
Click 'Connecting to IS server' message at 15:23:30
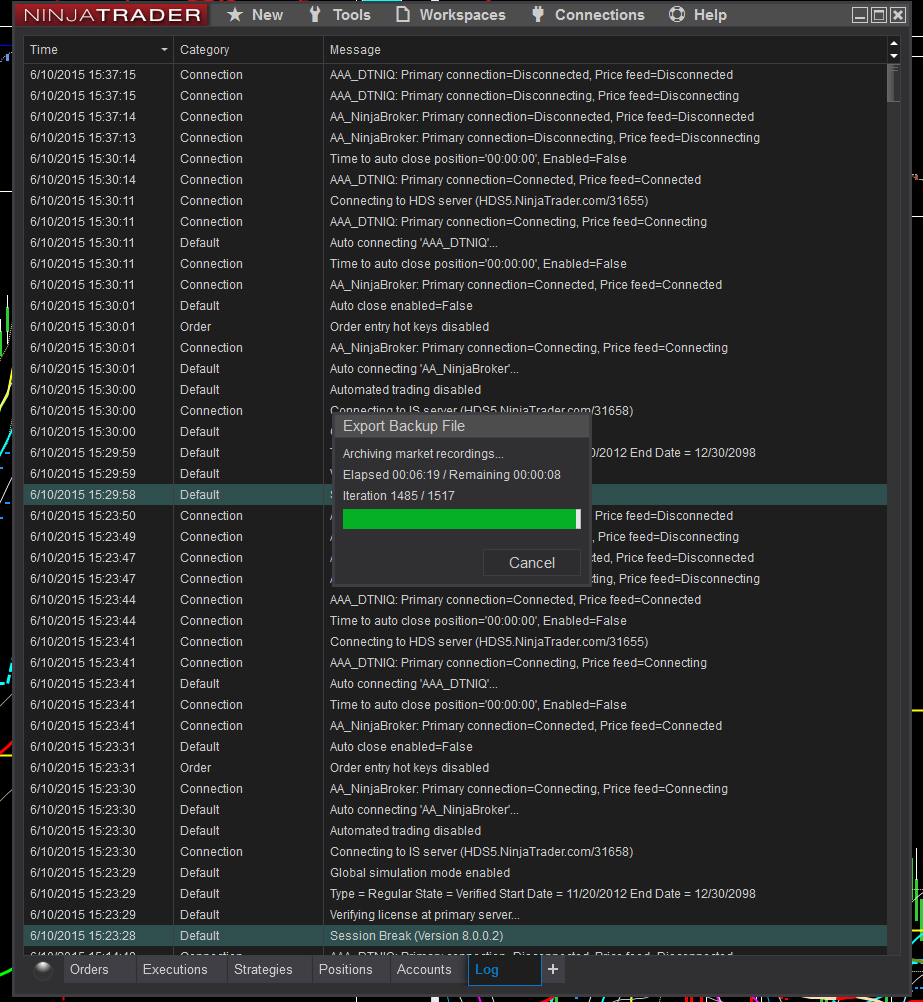pos(481,852)
